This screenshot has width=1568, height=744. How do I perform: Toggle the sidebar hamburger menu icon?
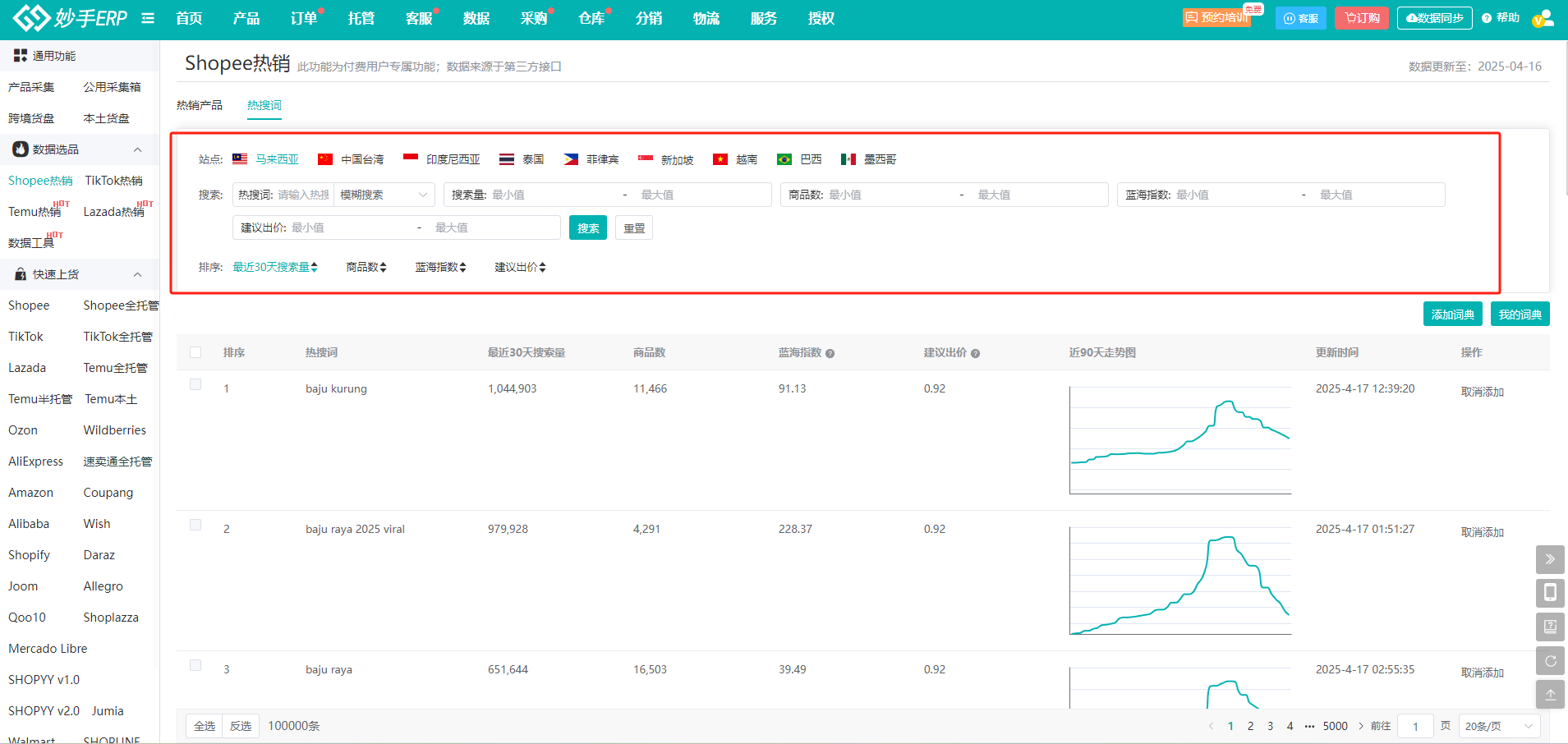(148, 18)
